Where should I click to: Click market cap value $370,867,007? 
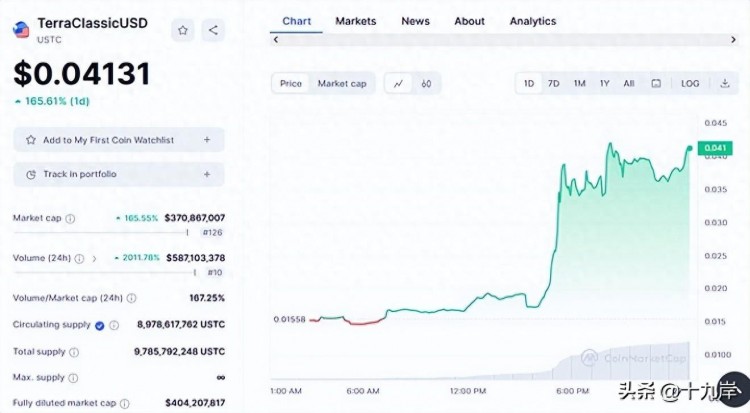click(195, 218)
